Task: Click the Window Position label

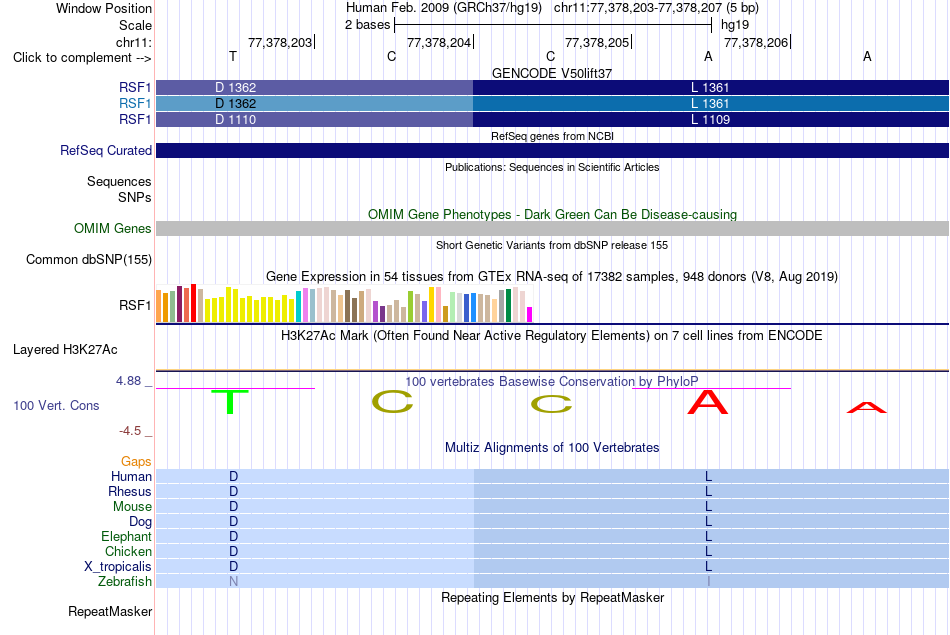Action: (104, 8)
